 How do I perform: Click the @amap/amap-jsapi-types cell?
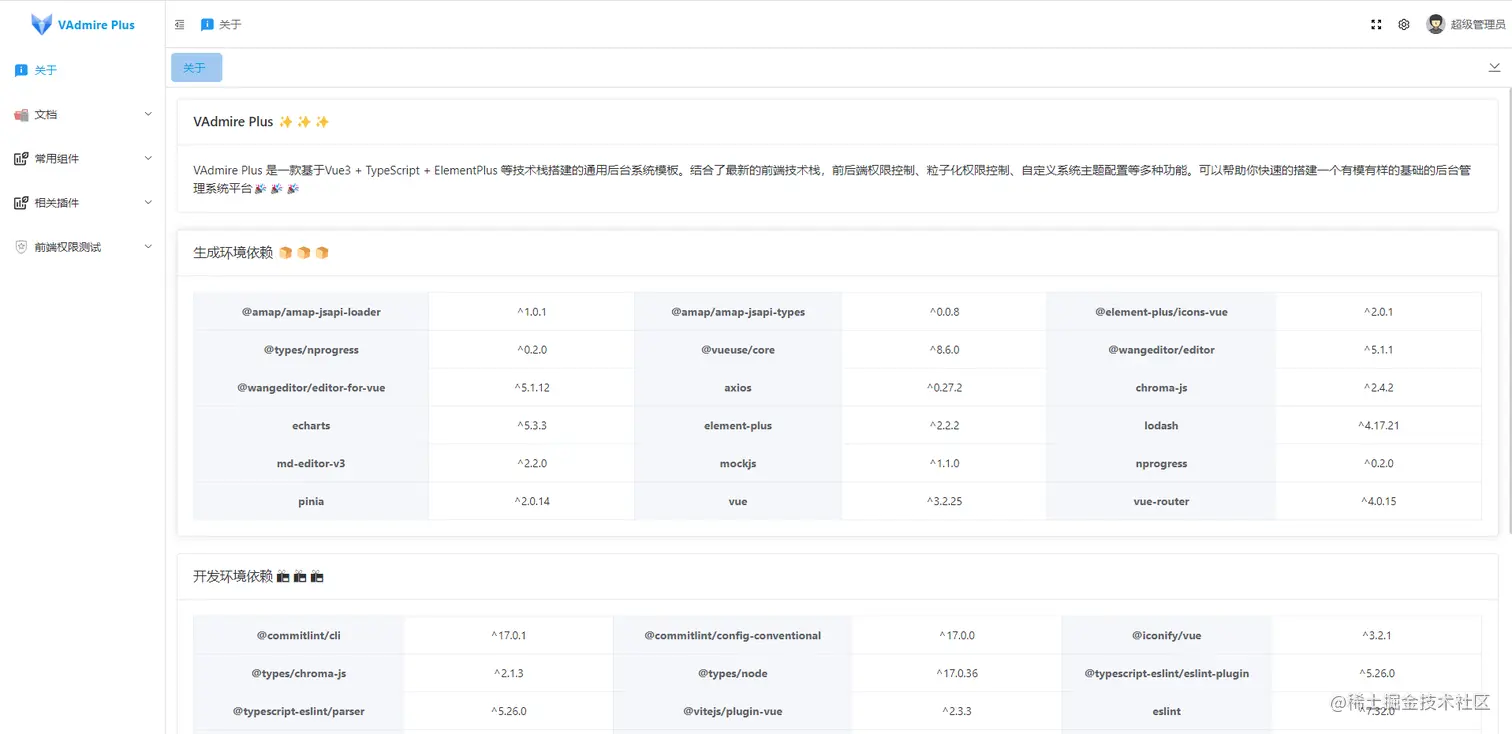[x=738, y=312]
